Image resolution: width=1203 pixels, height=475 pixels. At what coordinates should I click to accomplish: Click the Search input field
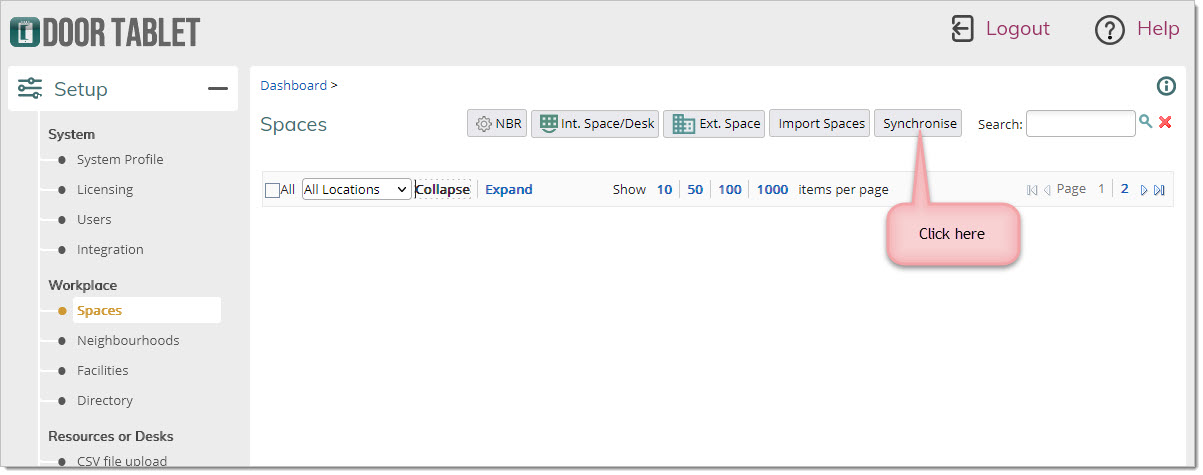click(1081, 123)
